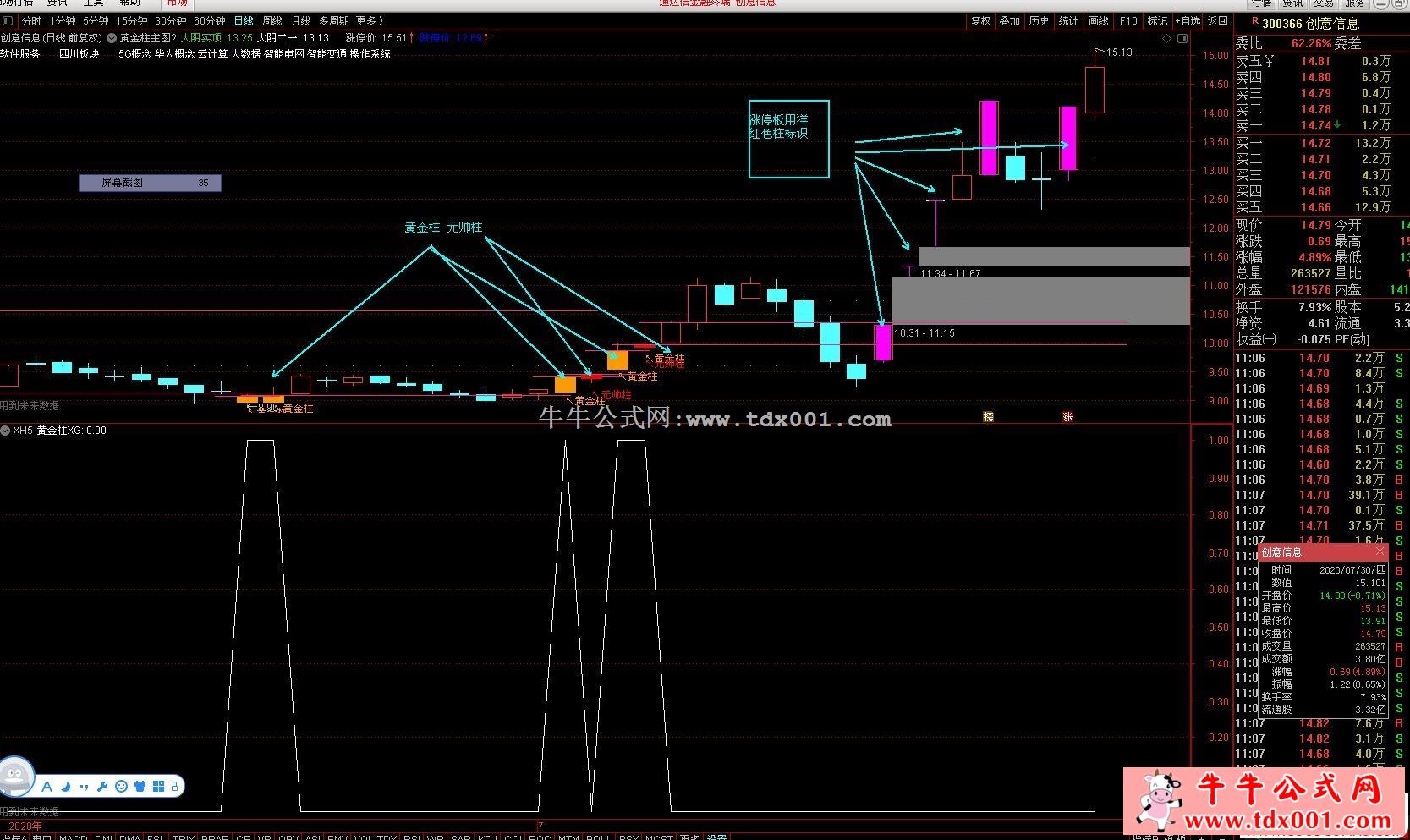Screen dimensions: 1410x840
Task: Click 标记 to mark the stock
Action: [1158, 21]
